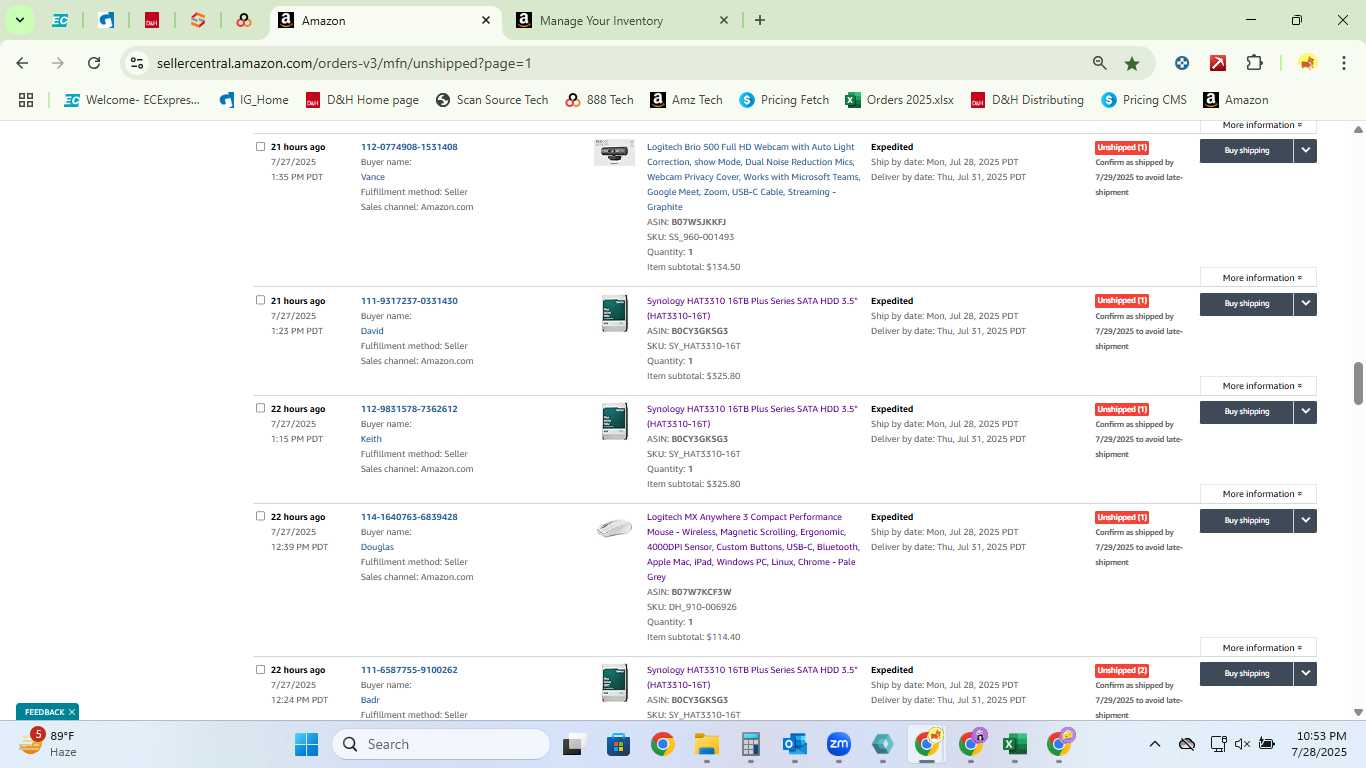Open IG_Home bookmark

click(254, 100)
